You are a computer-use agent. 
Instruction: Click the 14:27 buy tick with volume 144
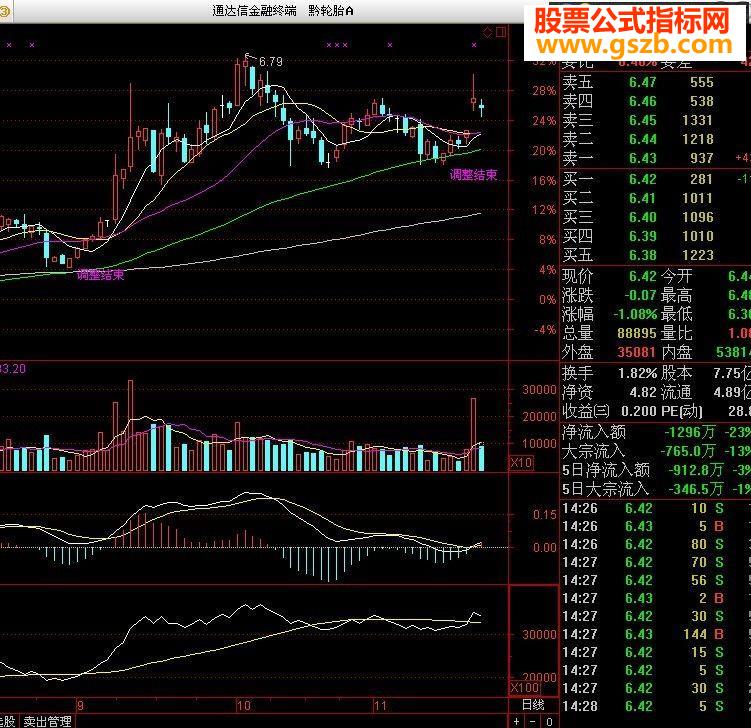coord(655,634)
